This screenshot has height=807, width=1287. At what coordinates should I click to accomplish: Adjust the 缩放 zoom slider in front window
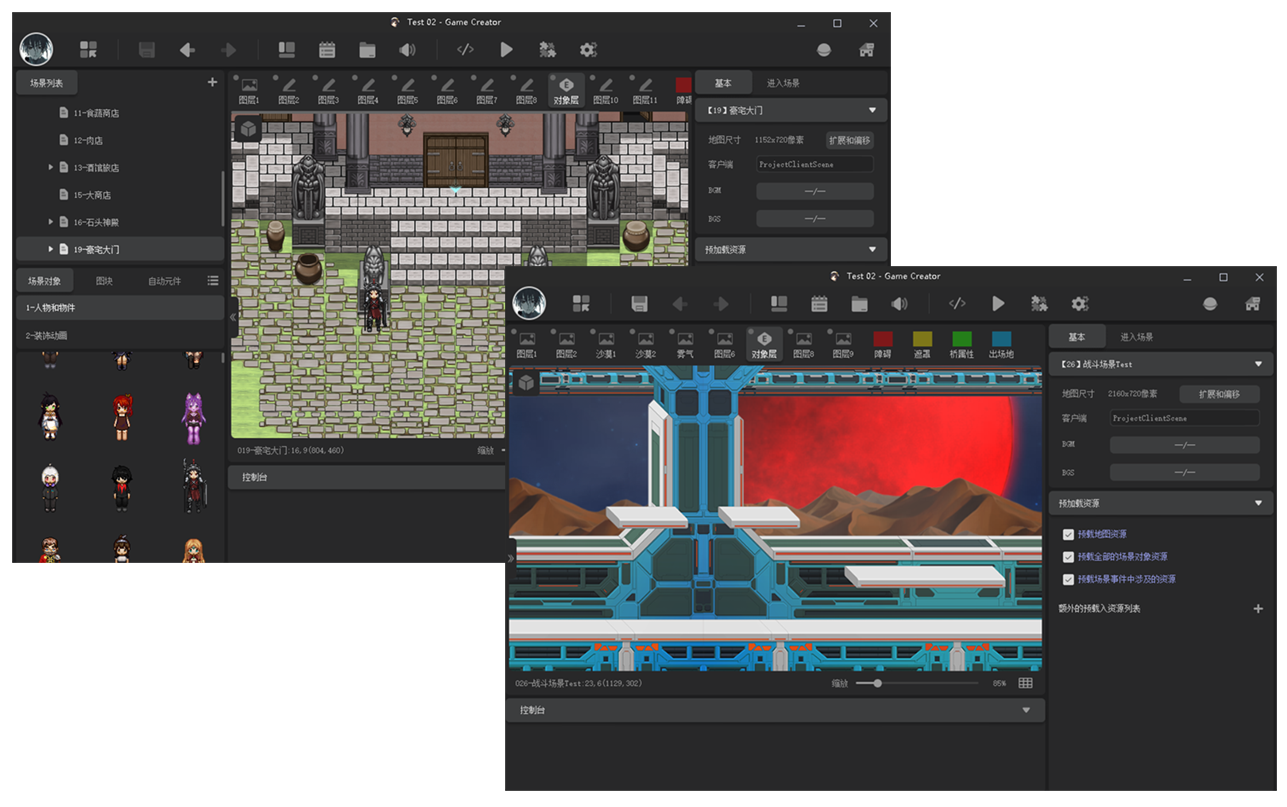[917, 683]
